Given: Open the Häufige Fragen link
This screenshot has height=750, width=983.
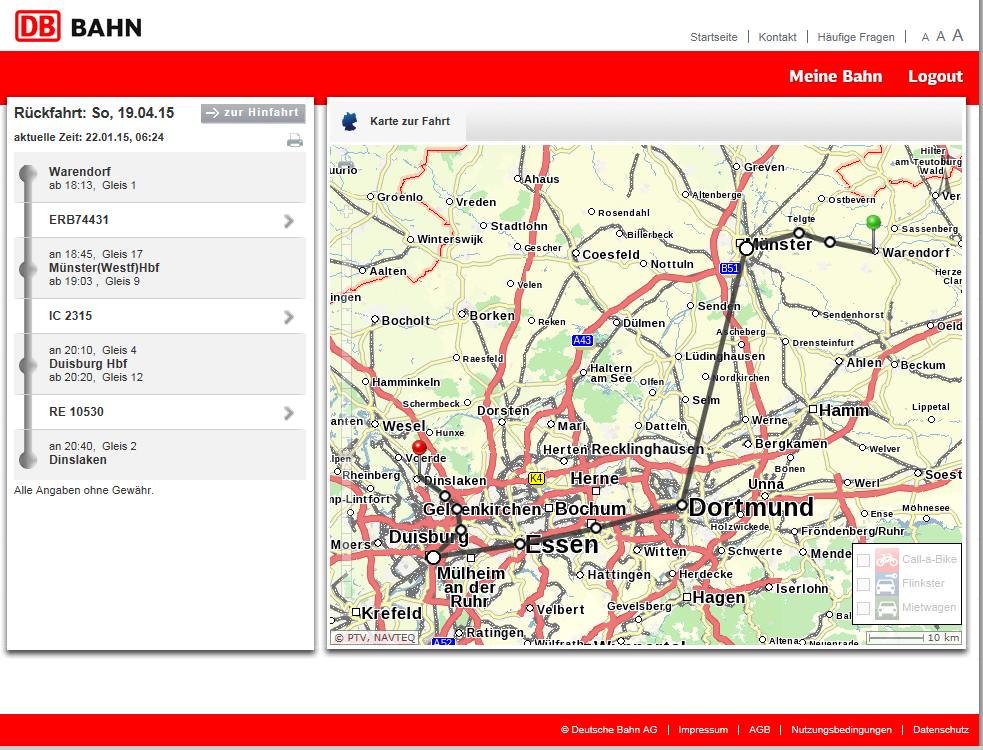Looking at the screenshot, I should pos(855,37).
